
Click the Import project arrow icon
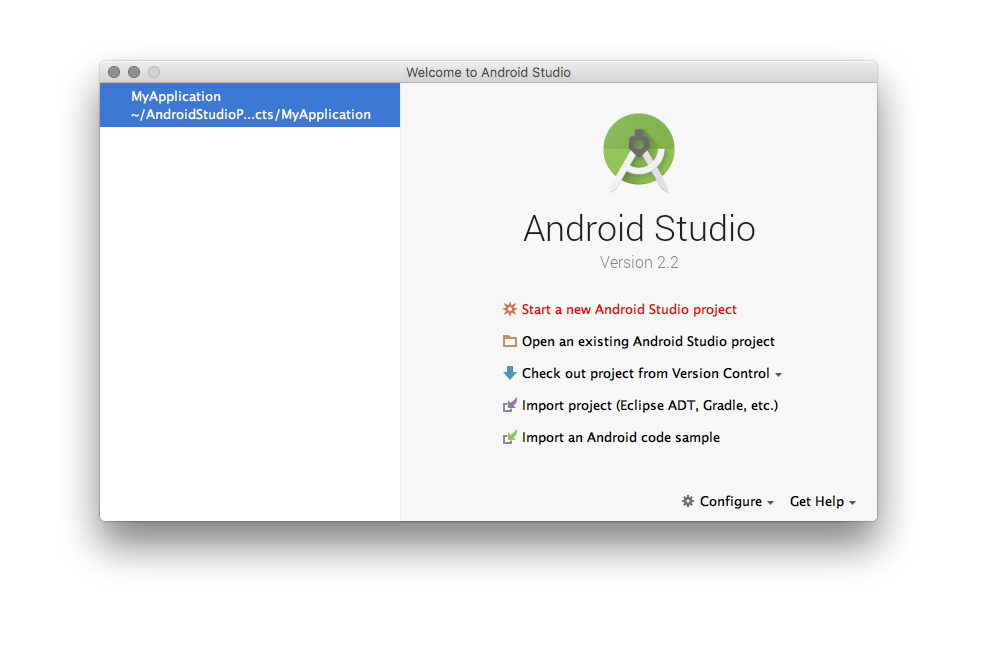click(509, 405)
